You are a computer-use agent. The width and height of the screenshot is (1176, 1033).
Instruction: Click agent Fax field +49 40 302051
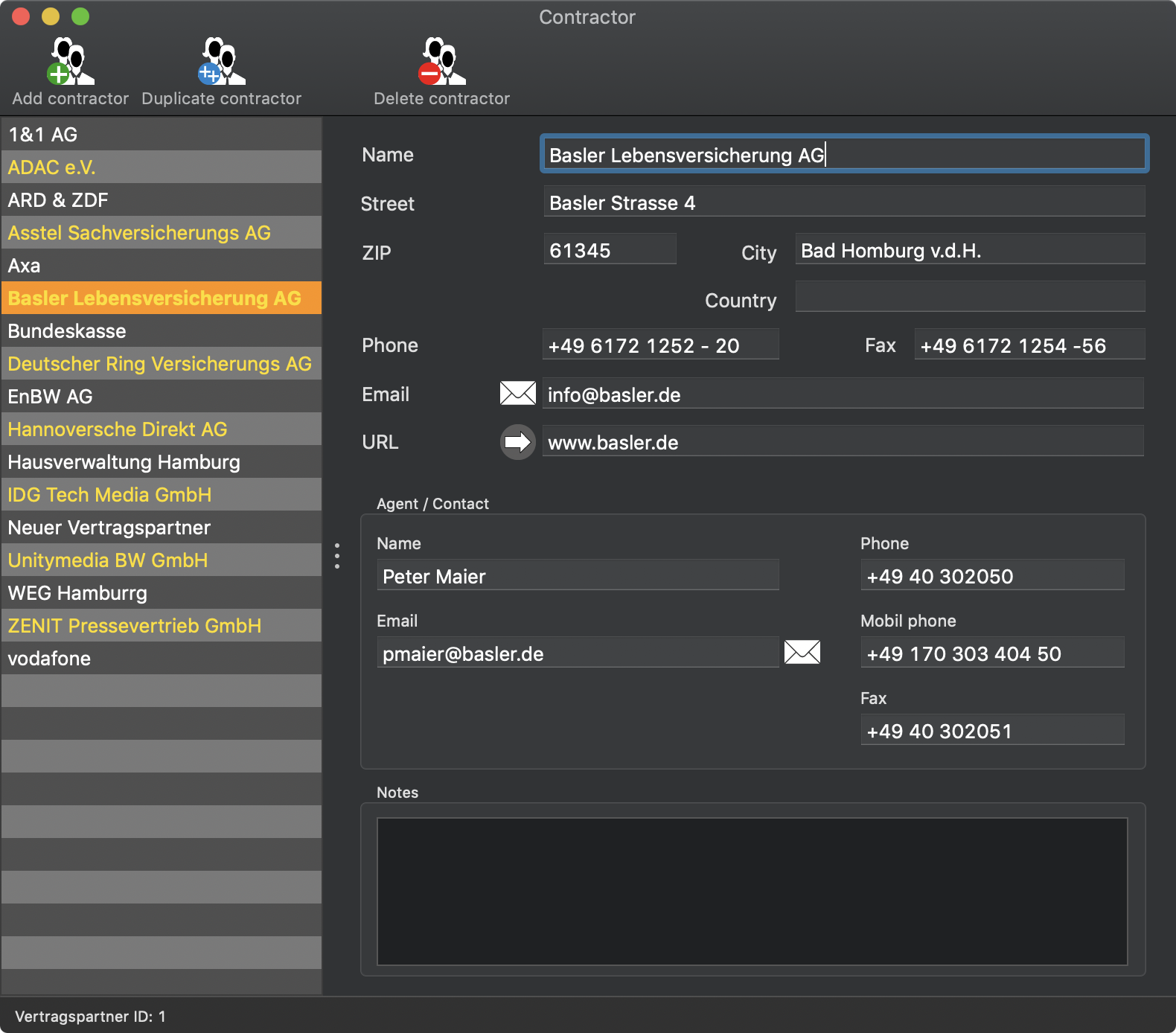[x=992, y=730]
